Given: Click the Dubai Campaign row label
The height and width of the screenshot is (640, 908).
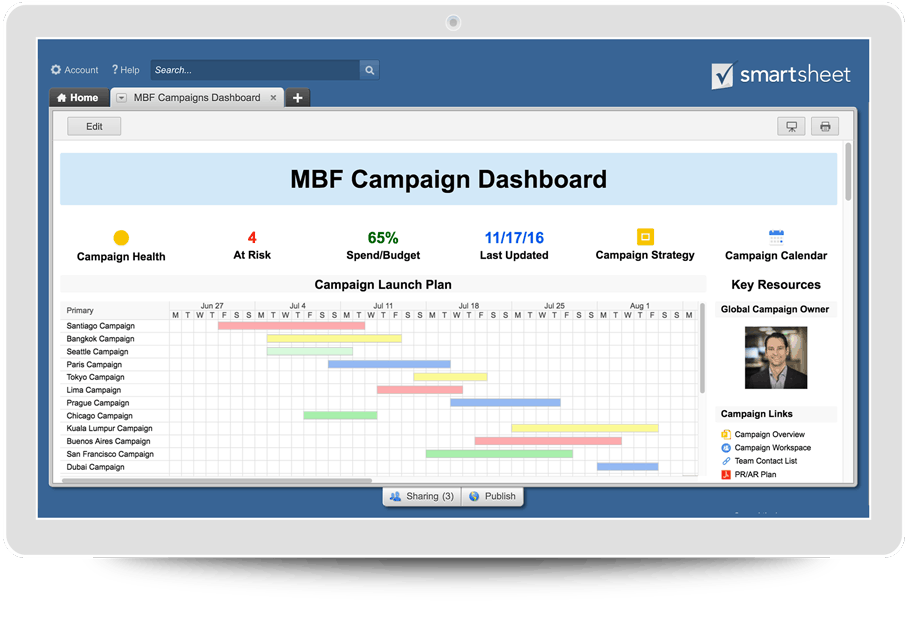Looking at the screenshot, I should pyautogui.click(x=96, y=467).
